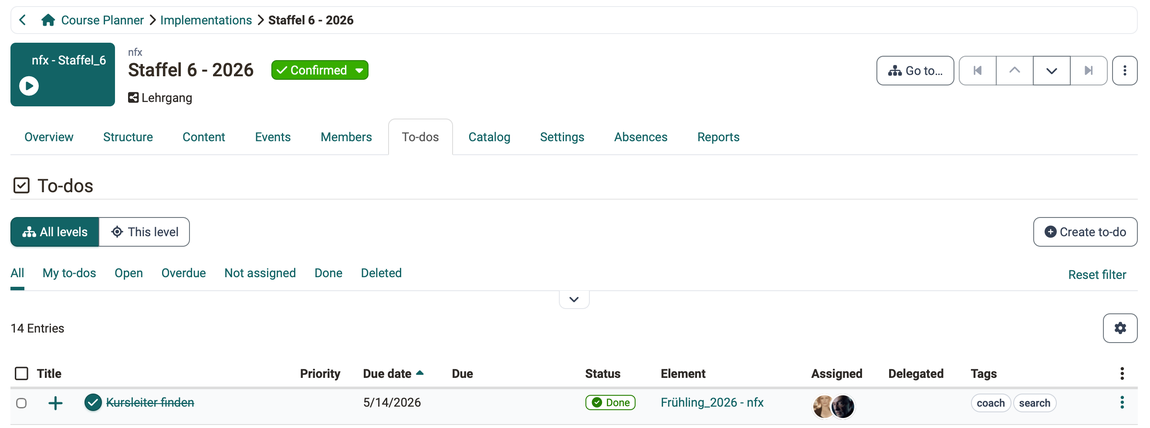Click the back arrow in breadcrumb

click(x=23, y=21)
